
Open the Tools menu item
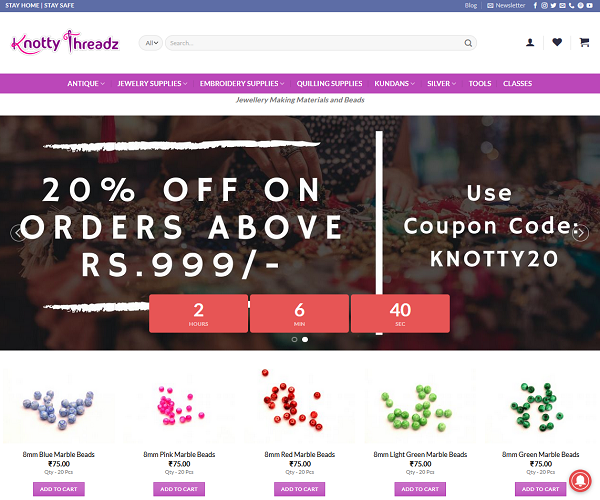tap(480, 83)
